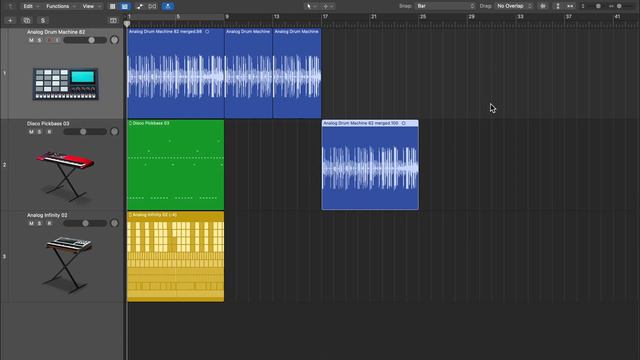Image resolution: width=640 pixels, height=360 pixels.
Task: Click the horizontal zoom slider
Action: pyautogui.click(x=620, y=6)
